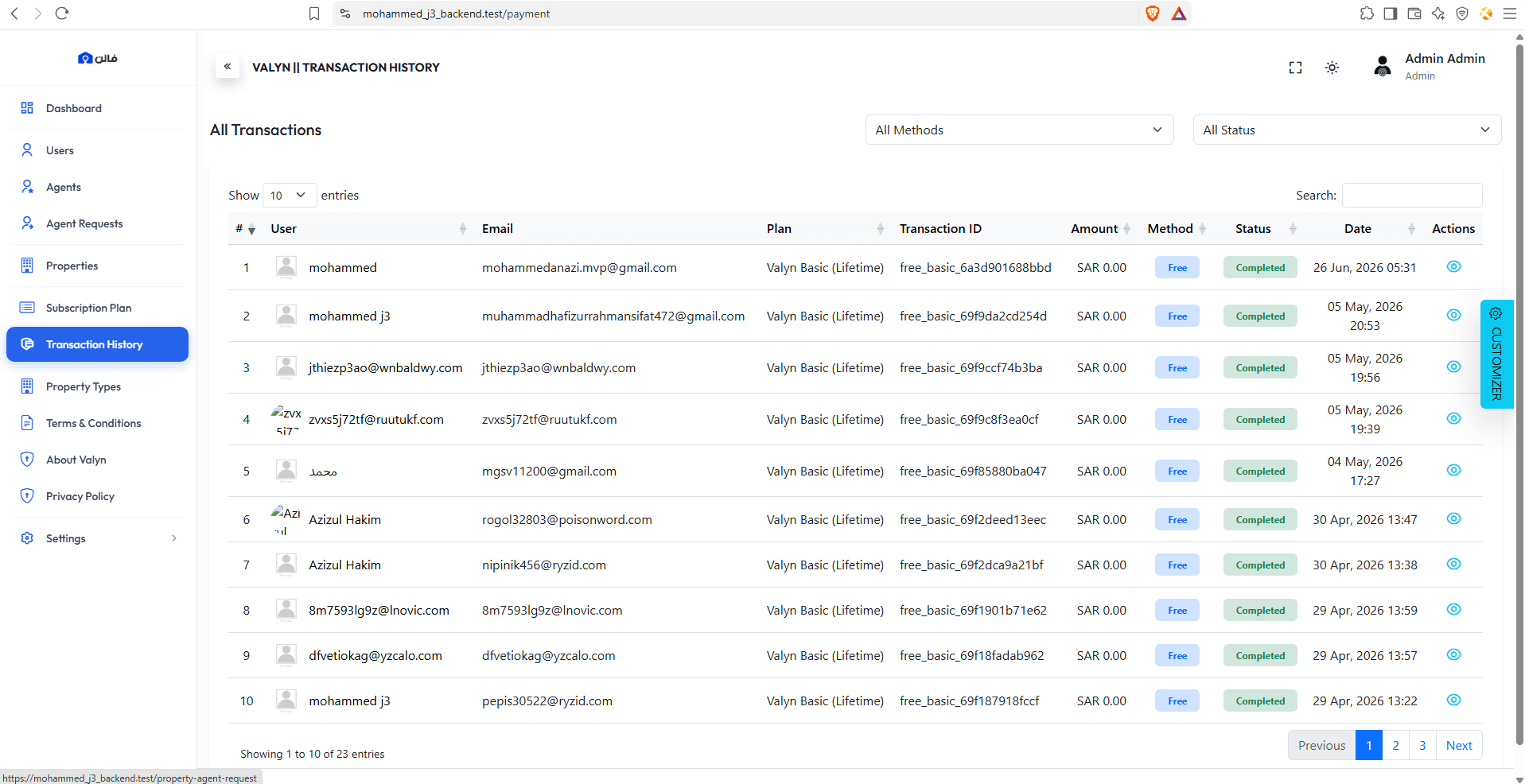This screenshot has height=784, width=1525.
Task: Click Completed badge for nipinik456@ryzid.com row
Action: [1260, 565]
